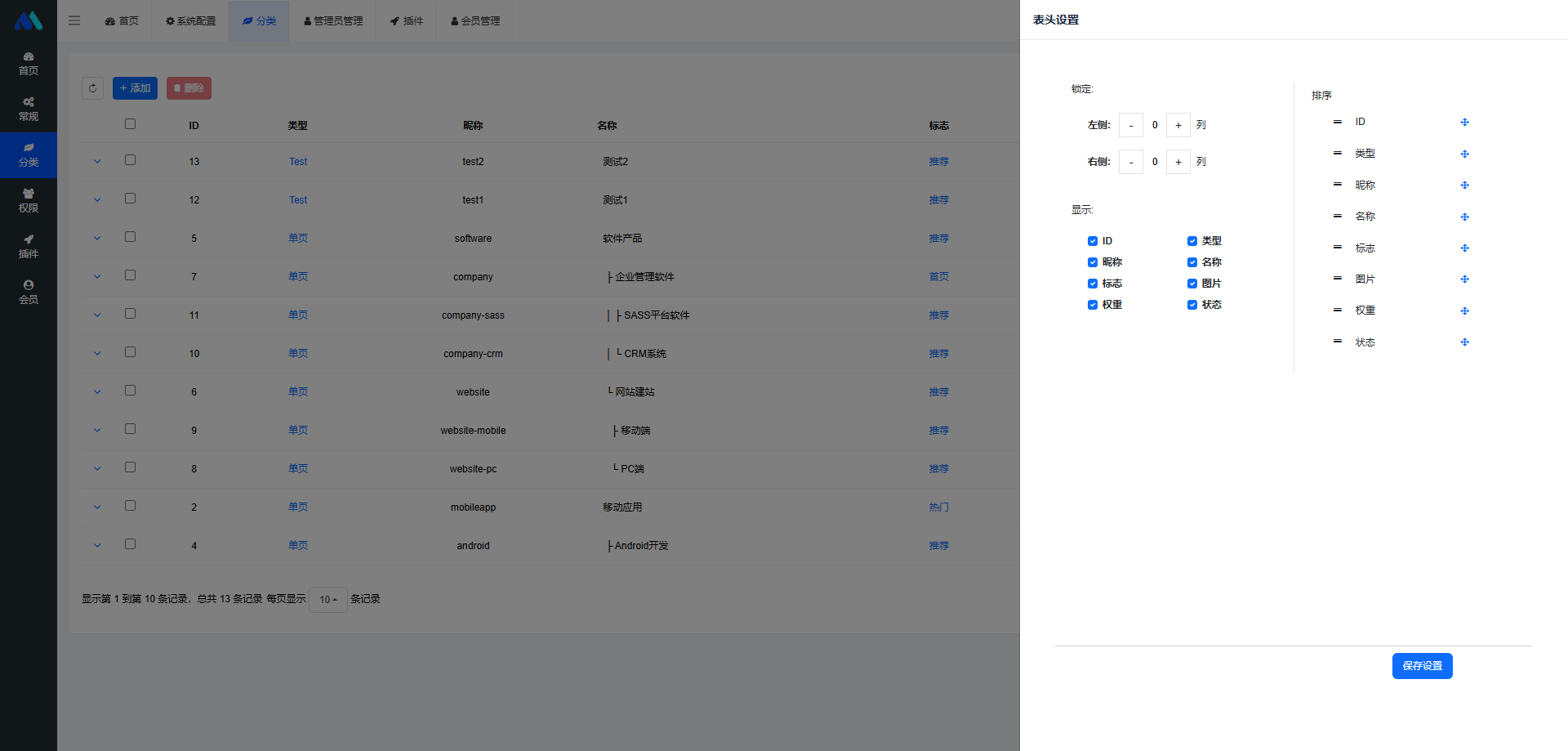Screen dimensions: 1568x751
Task: Click the 单页 type link for software
Action: [298, 239]
